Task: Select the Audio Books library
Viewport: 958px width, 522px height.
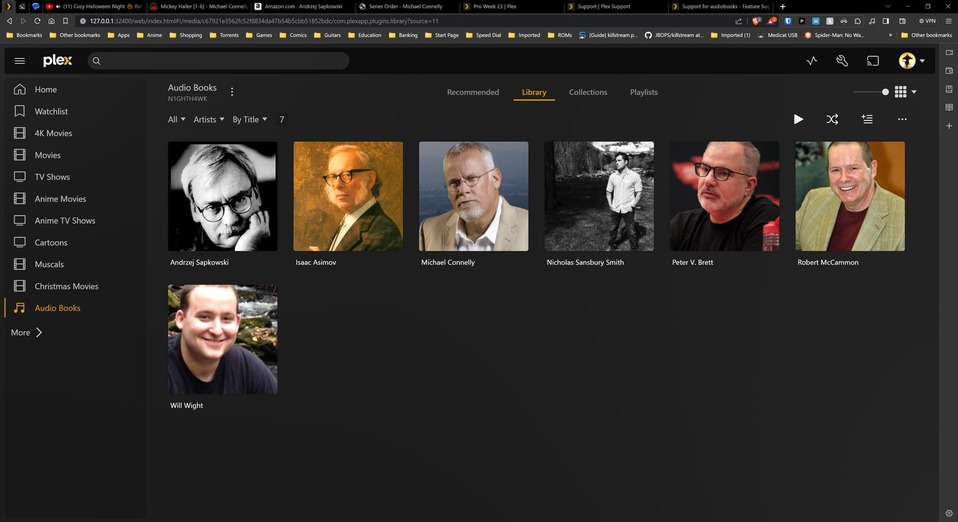Action: 75,308
